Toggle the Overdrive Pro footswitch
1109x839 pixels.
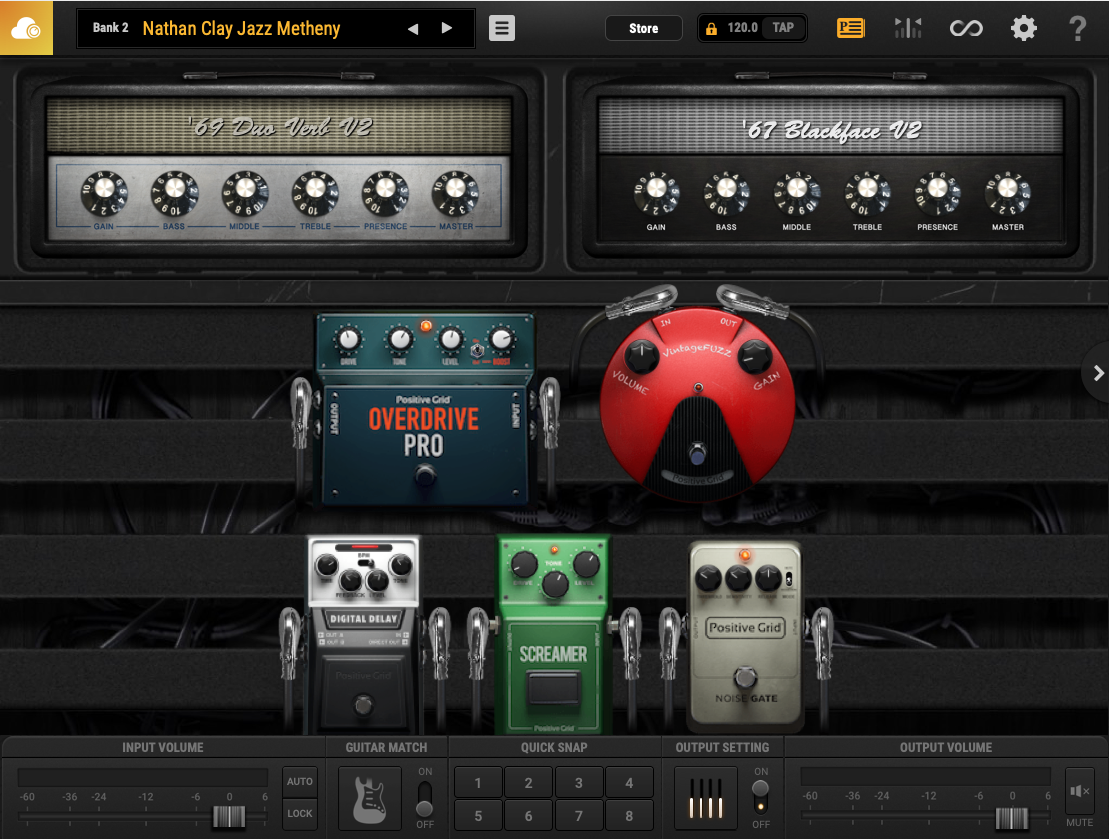(425, 475)
